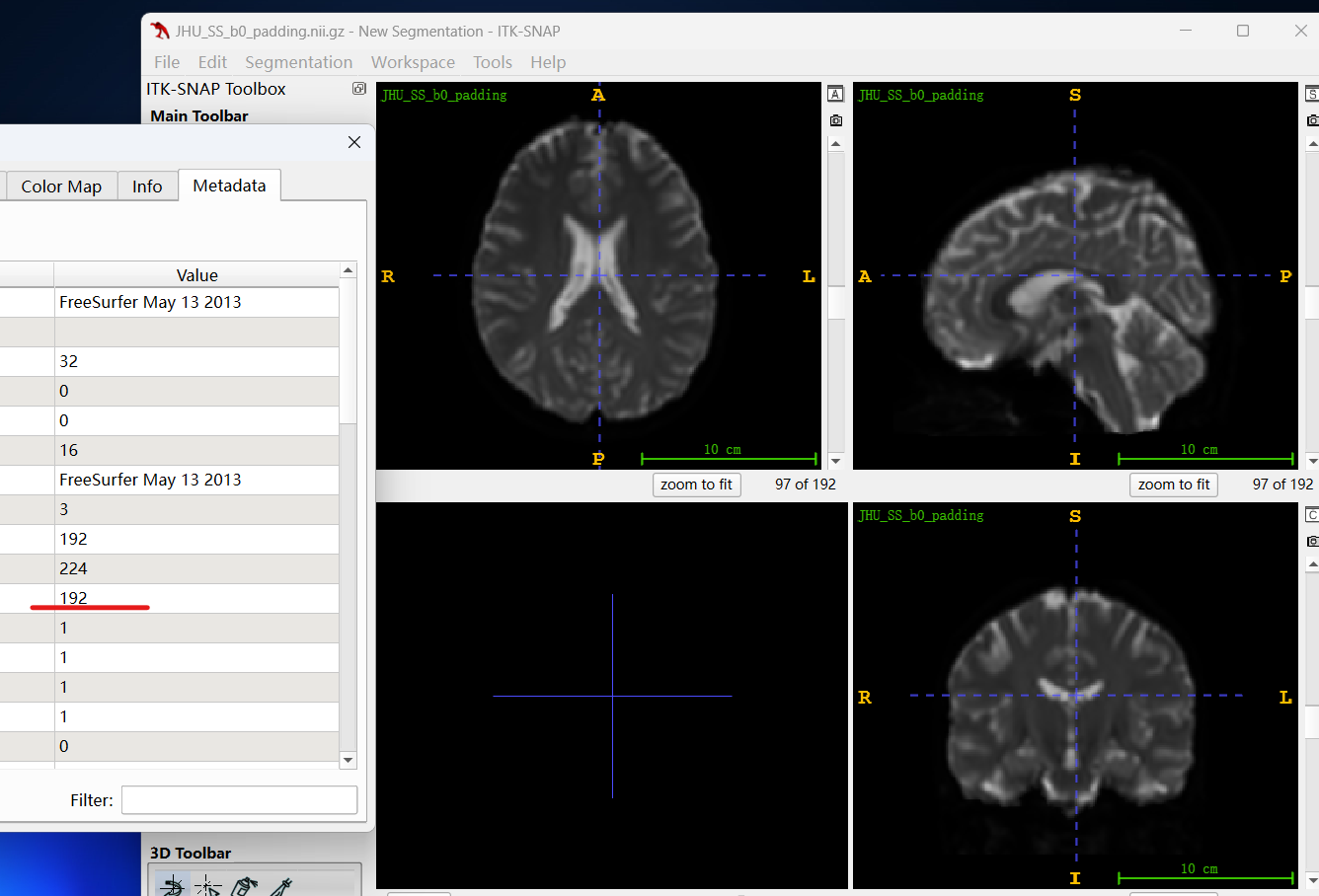Minimize the ITK-SNAP window

tap(1186, 31)
